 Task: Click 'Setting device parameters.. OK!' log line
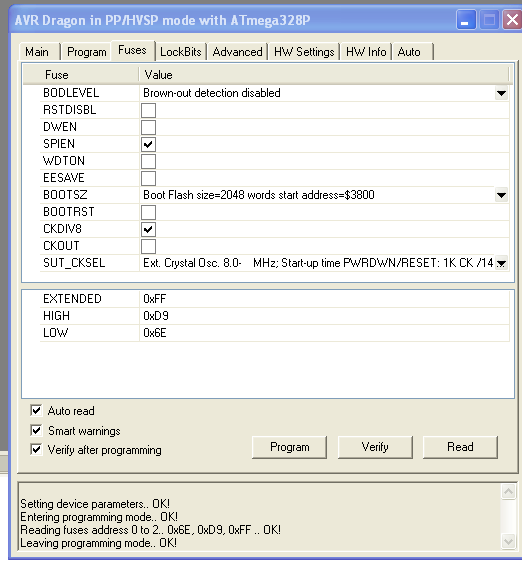pyautogui.click(x=95, y=504)
